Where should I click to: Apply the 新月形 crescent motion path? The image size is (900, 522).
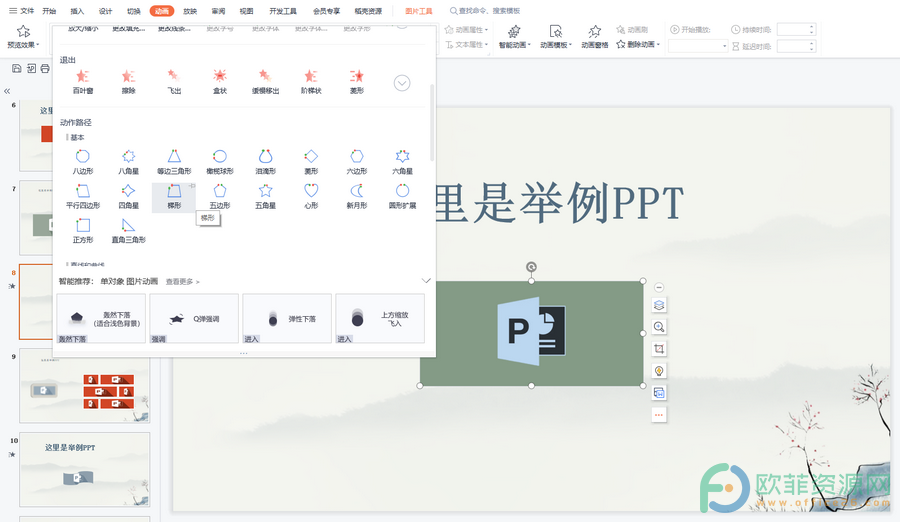[x=356, y=196]
